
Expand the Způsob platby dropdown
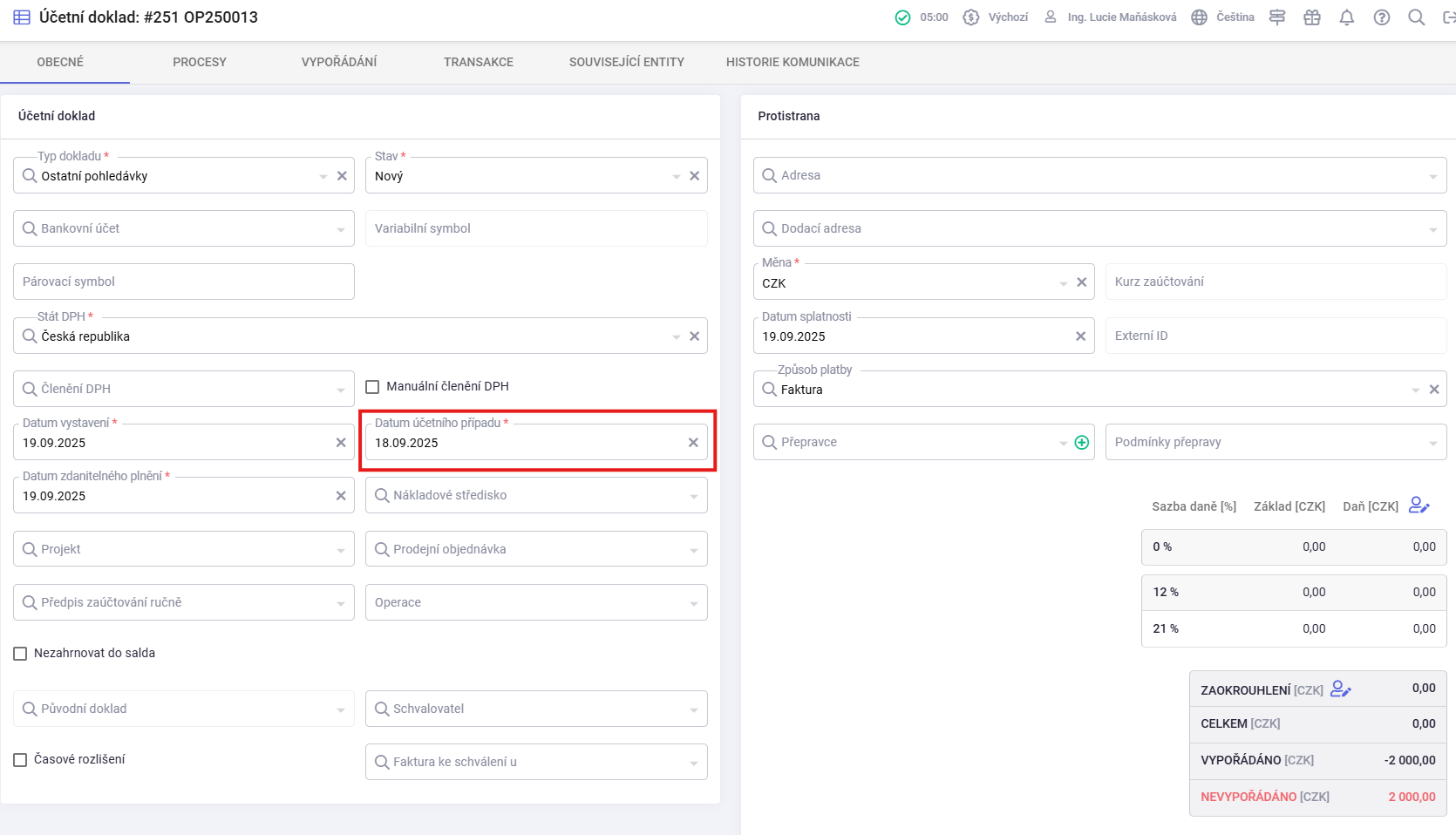1415,390
